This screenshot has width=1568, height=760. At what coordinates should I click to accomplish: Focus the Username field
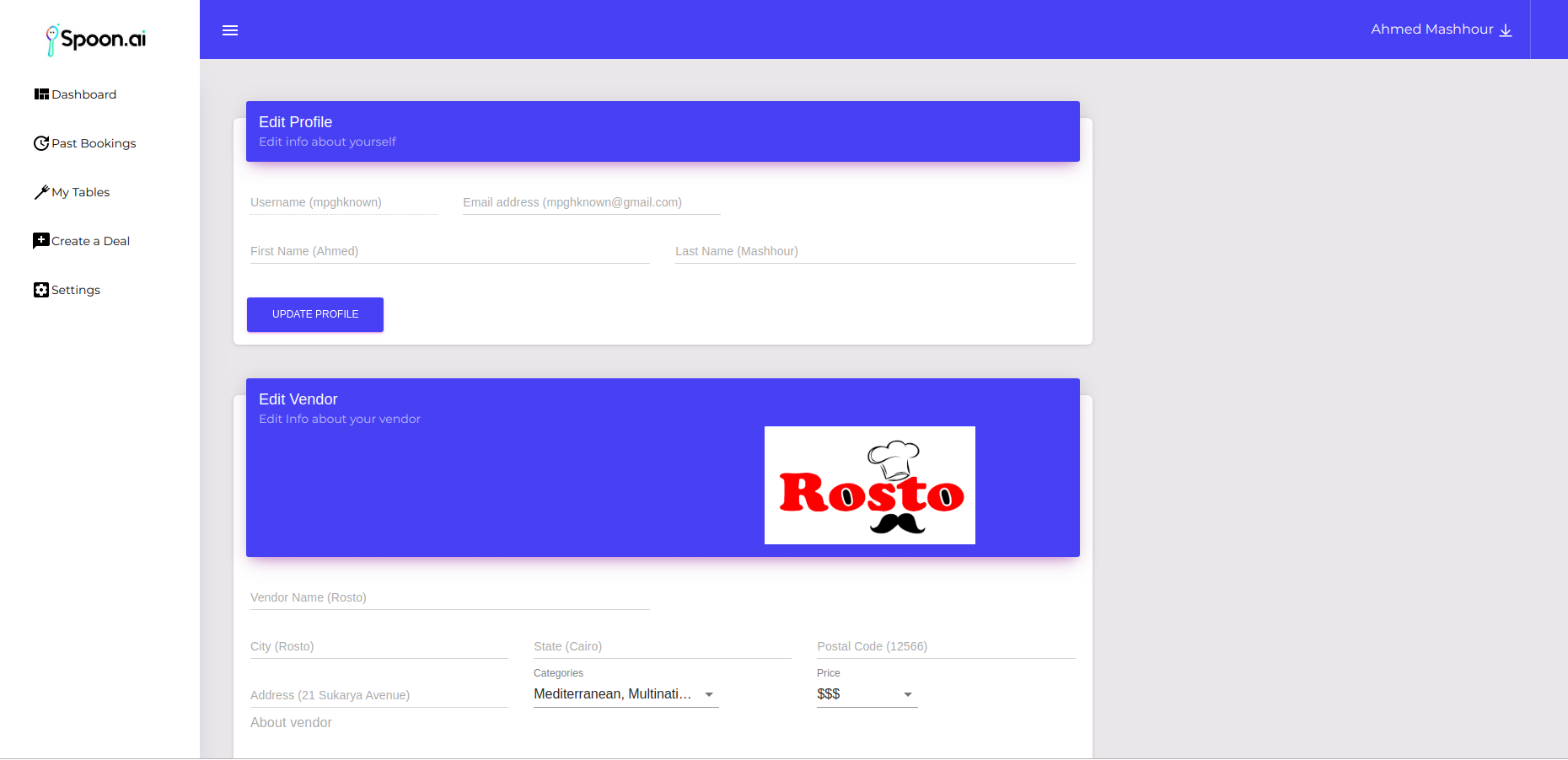point(344,202)
